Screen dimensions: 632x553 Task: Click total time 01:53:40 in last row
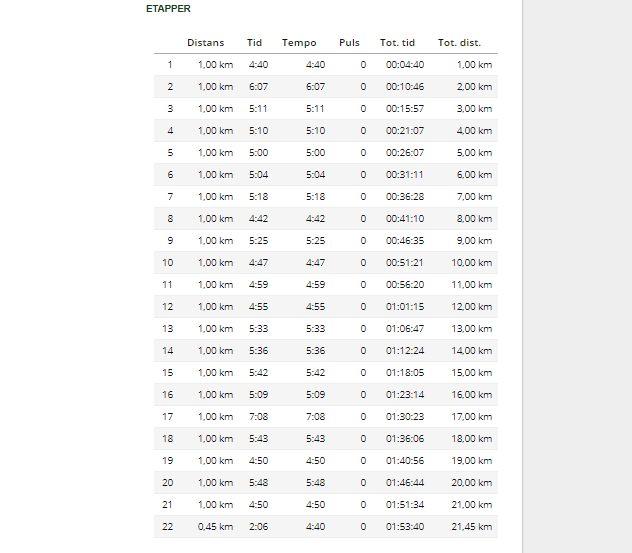point(405,527)
